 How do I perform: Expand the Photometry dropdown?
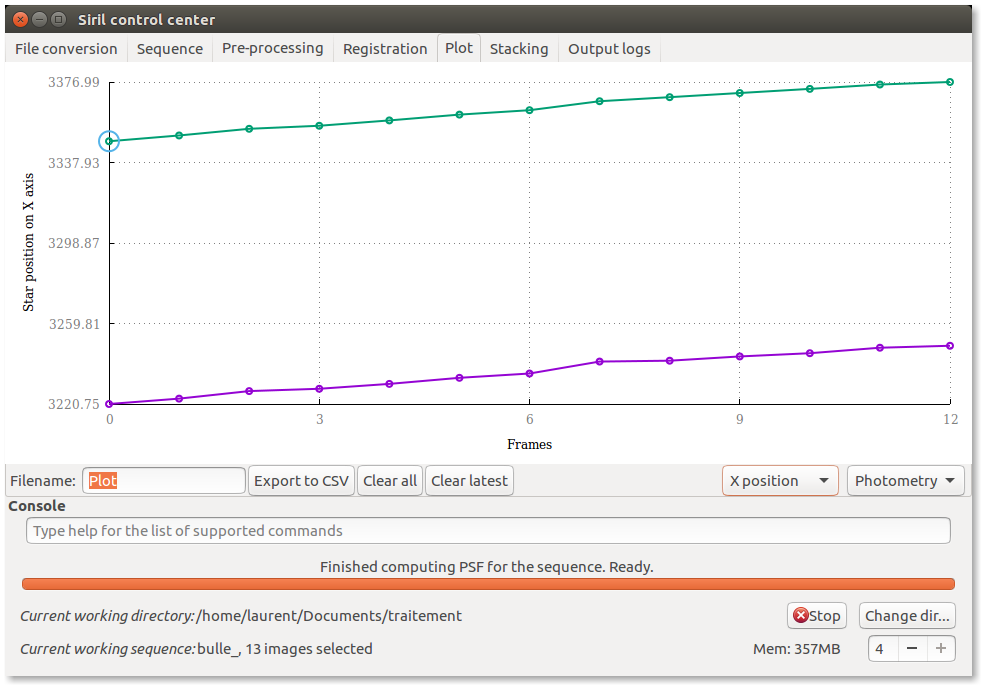pyautogui.click(x=905, y=481)
